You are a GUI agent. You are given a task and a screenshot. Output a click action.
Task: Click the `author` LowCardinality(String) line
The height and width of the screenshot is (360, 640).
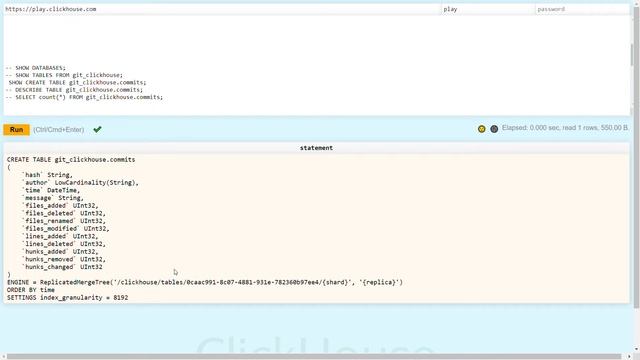80,182
